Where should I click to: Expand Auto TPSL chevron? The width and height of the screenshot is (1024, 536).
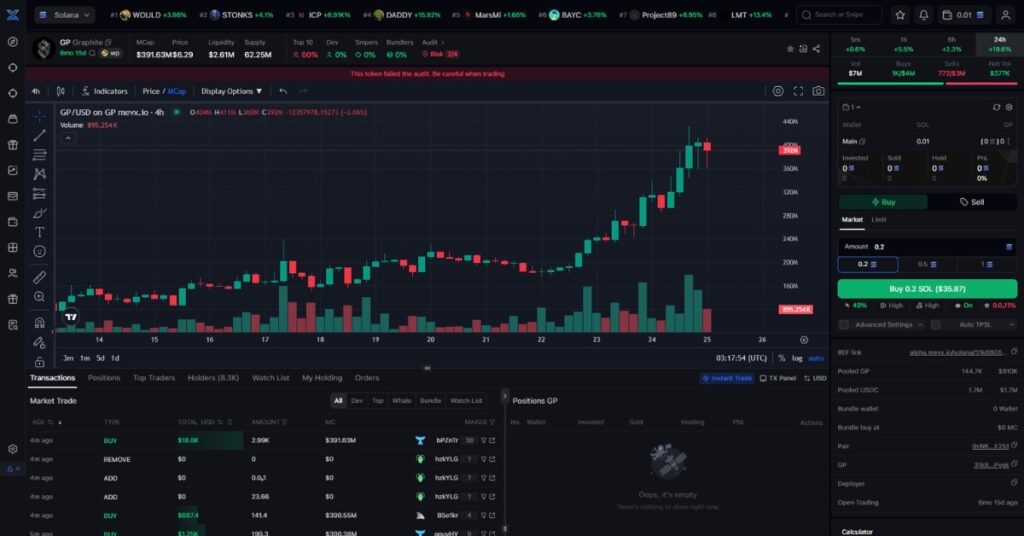point(1012,324)
